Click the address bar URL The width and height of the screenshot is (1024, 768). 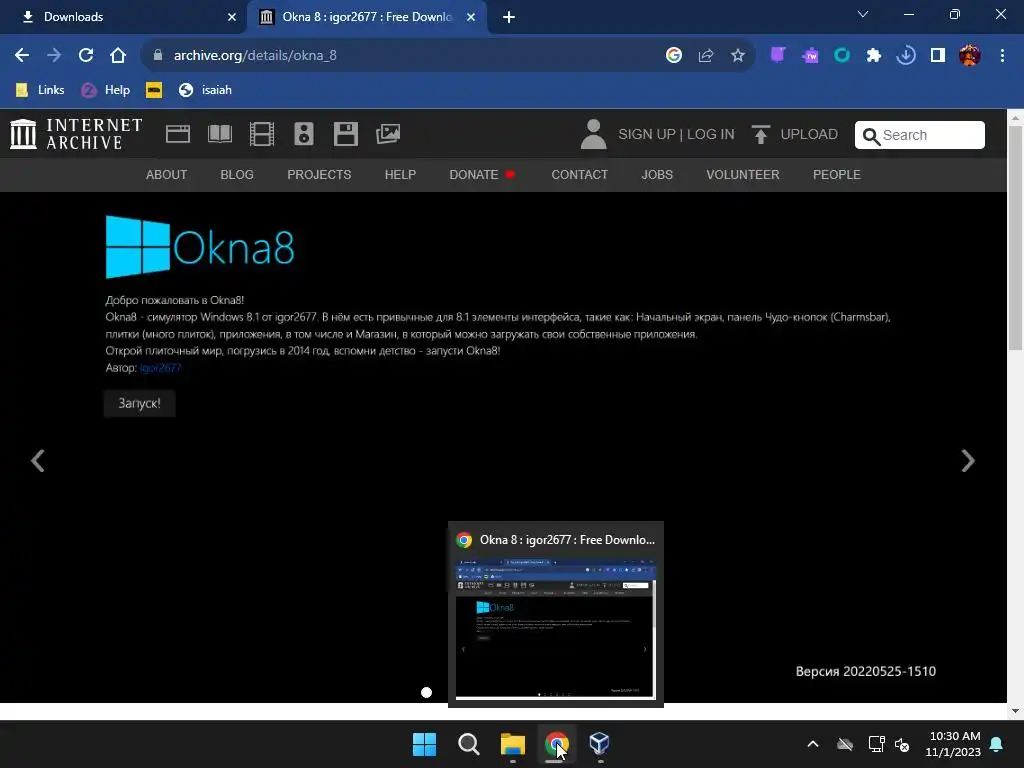click(255, 56)
